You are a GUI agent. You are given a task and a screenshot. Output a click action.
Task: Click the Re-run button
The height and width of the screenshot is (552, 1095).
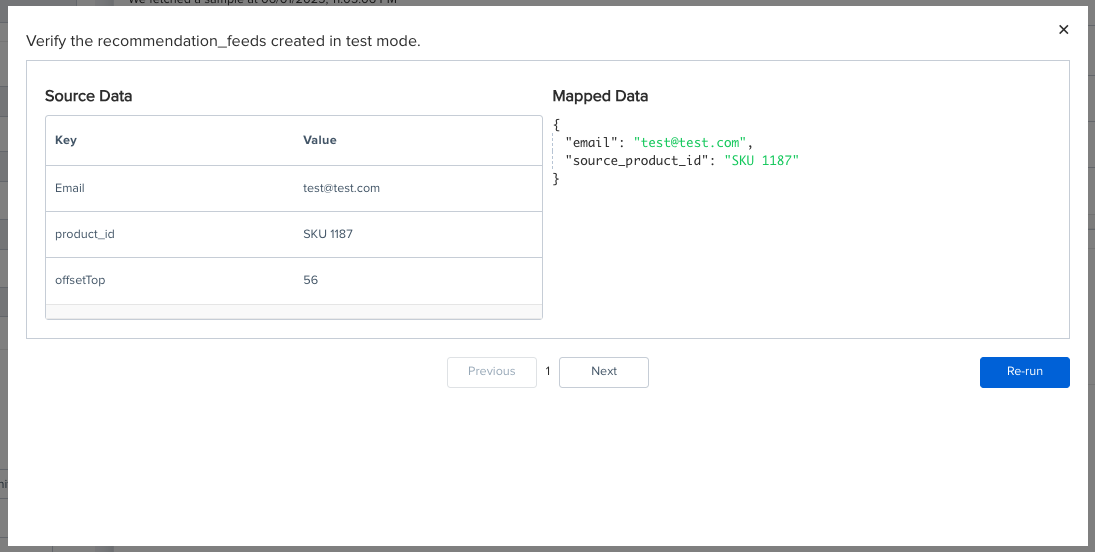[x=1024, y=372]
